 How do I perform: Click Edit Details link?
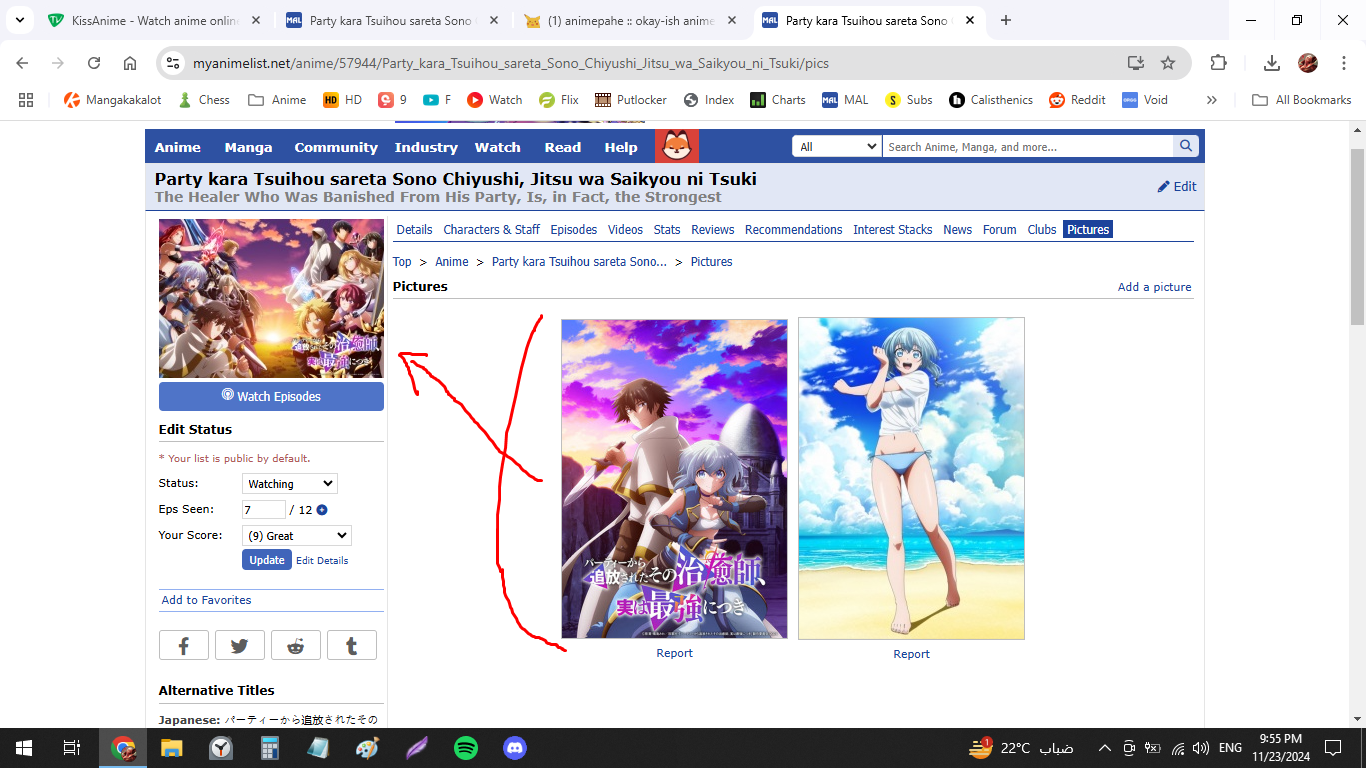pyautogui.click(x=322, y=561)
